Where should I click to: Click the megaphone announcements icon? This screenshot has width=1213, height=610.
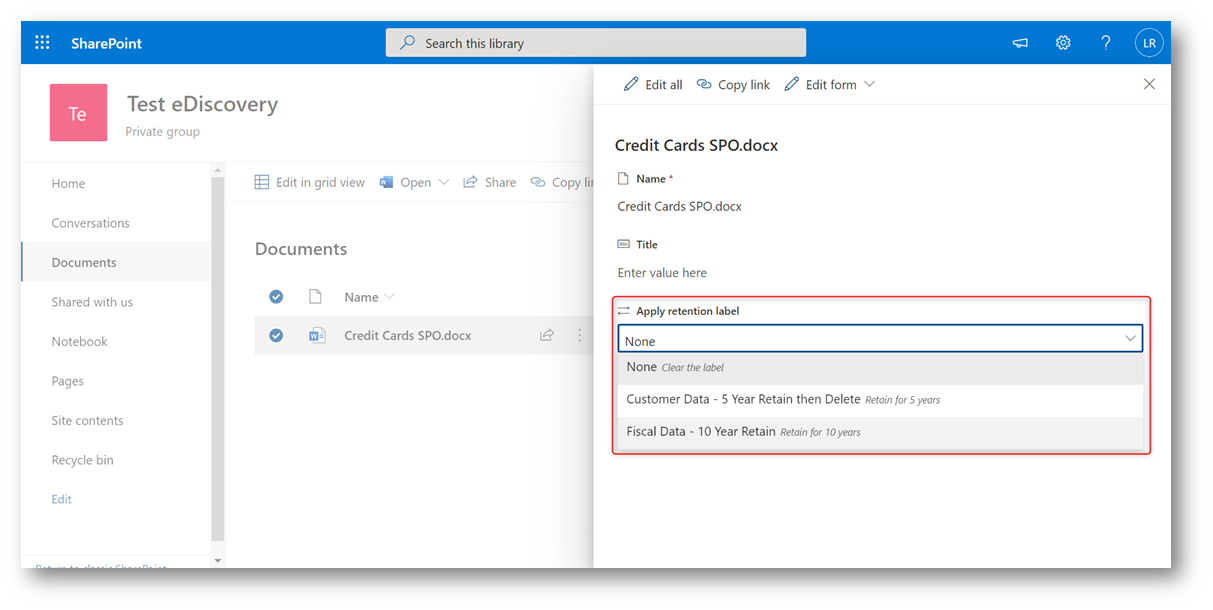(x=1020, y=43)
